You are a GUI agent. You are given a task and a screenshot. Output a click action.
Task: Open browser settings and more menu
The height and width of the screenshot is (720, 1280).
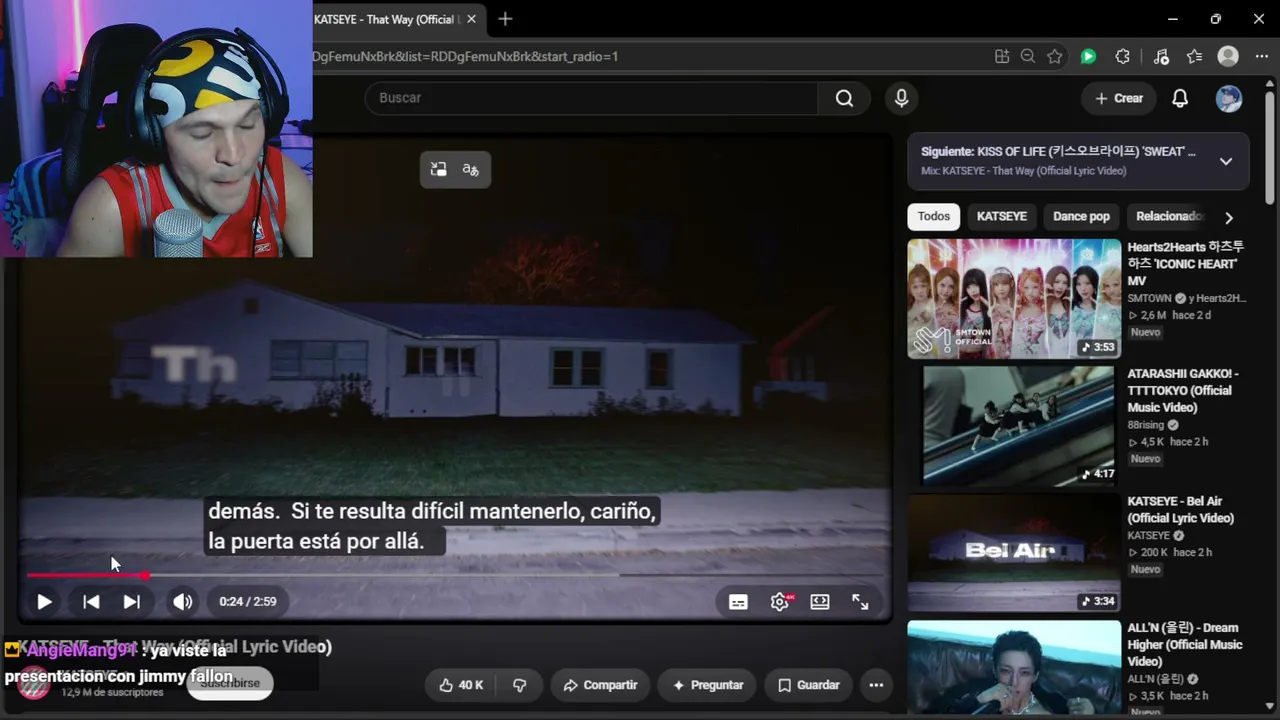(x=1261, y=57)
